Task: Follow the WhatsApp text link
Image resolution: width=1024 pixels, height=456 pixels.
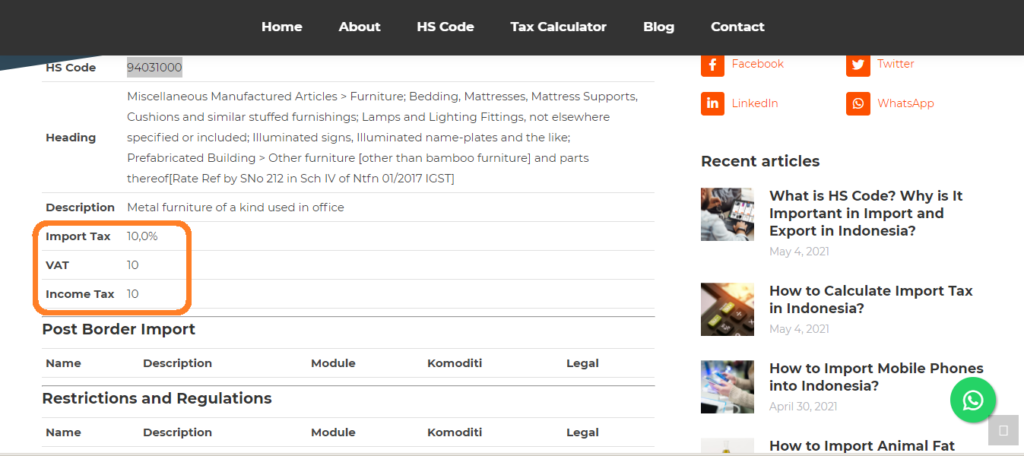Action: pyautogui.click(x=906, y=103)
